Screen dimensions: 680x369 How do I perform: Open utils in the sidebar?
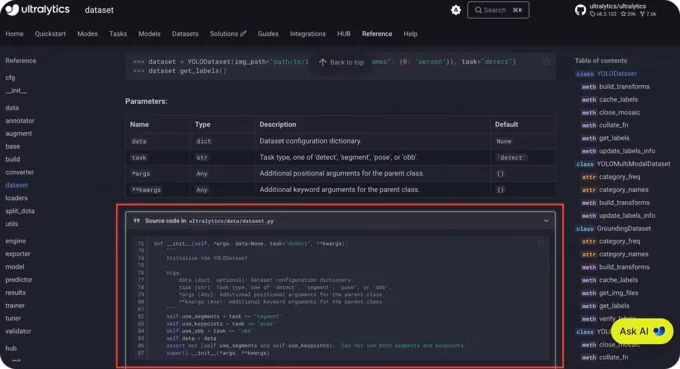(x=12, y=224)
